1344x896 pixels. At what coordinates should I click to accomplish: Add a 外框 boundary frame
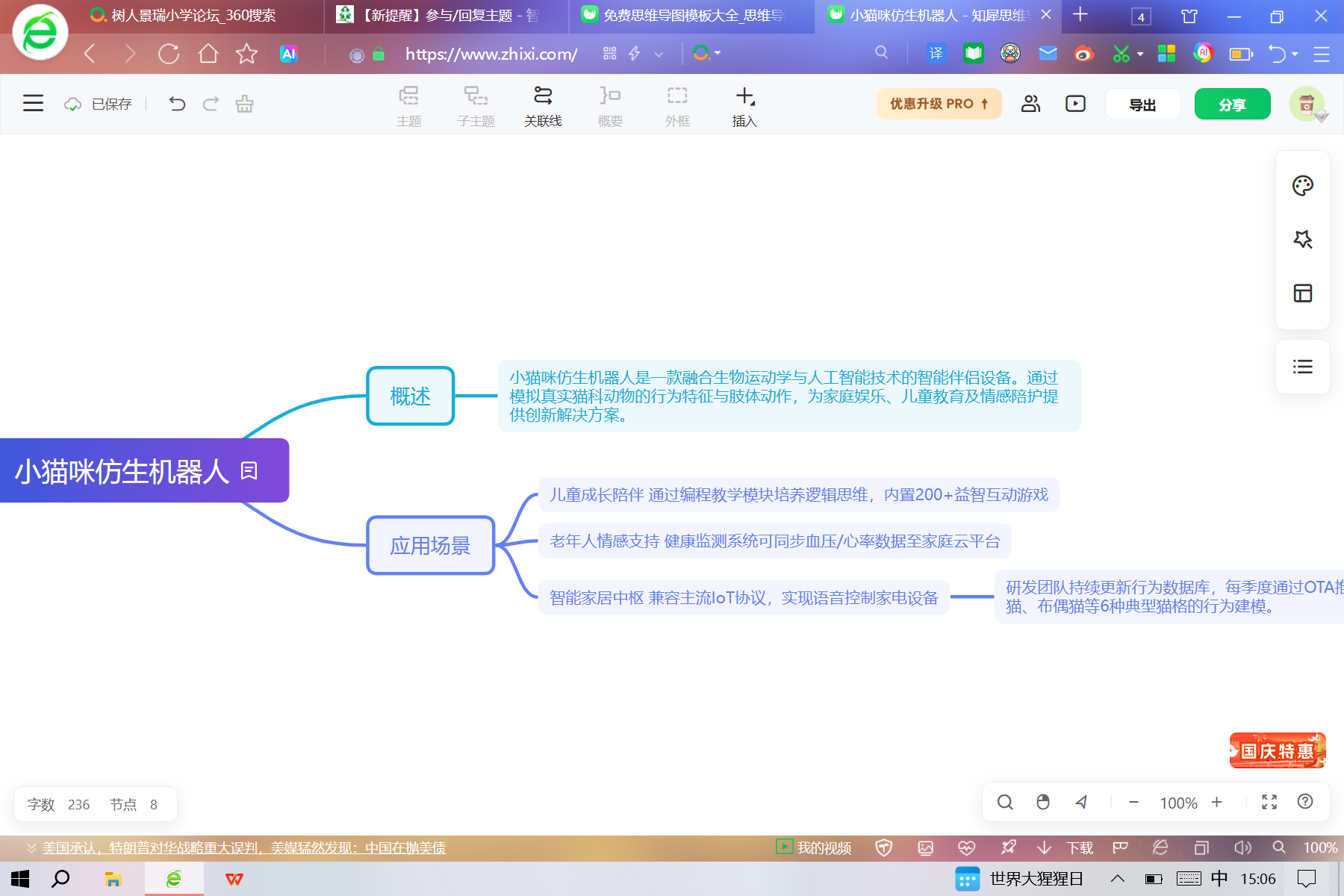pos(677,107)
